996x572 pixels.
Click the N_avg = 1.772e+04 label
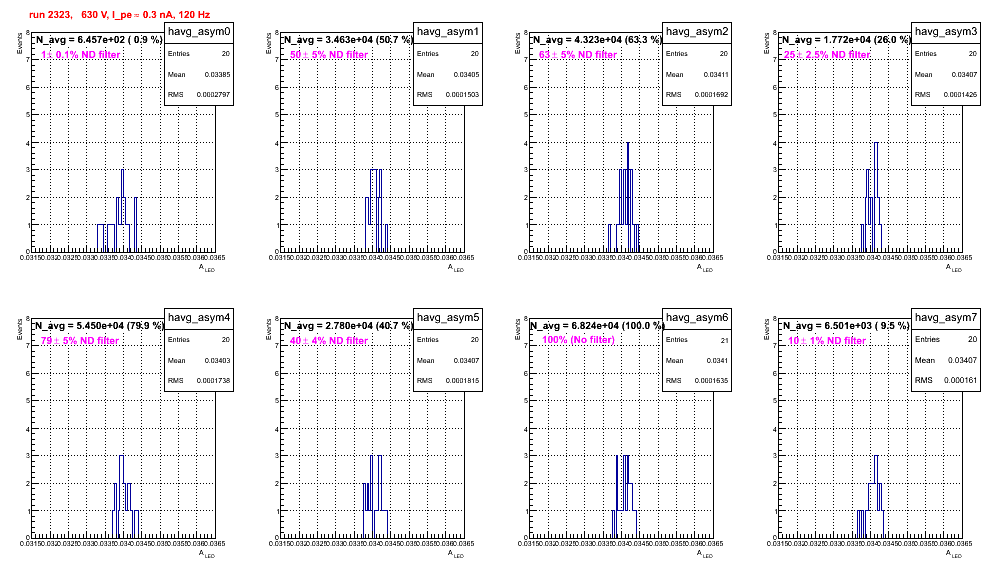click(x=845, y=39)
